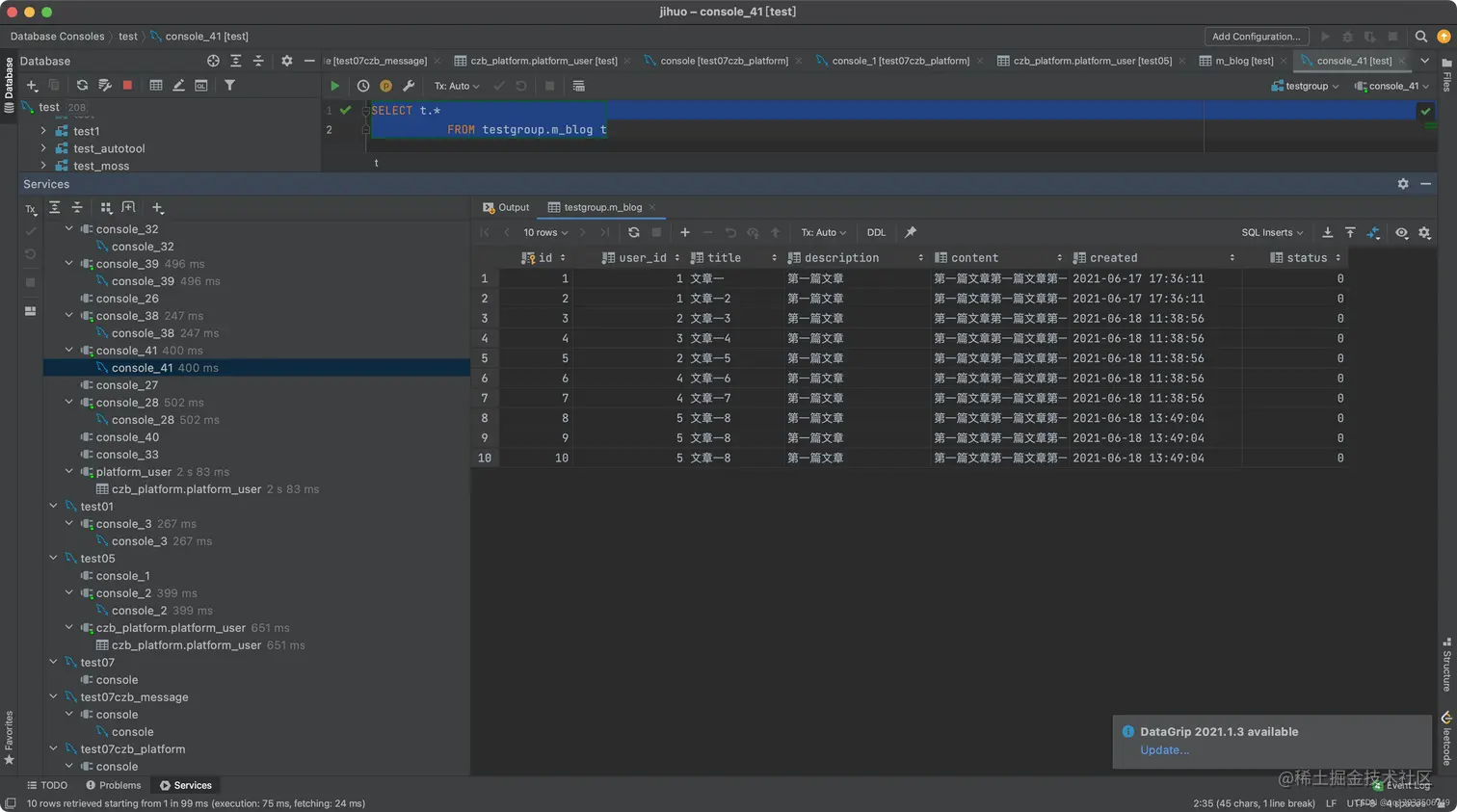The image size is (1457, 812).
Task: Select the Output result tab
Action: coord(506,207)
